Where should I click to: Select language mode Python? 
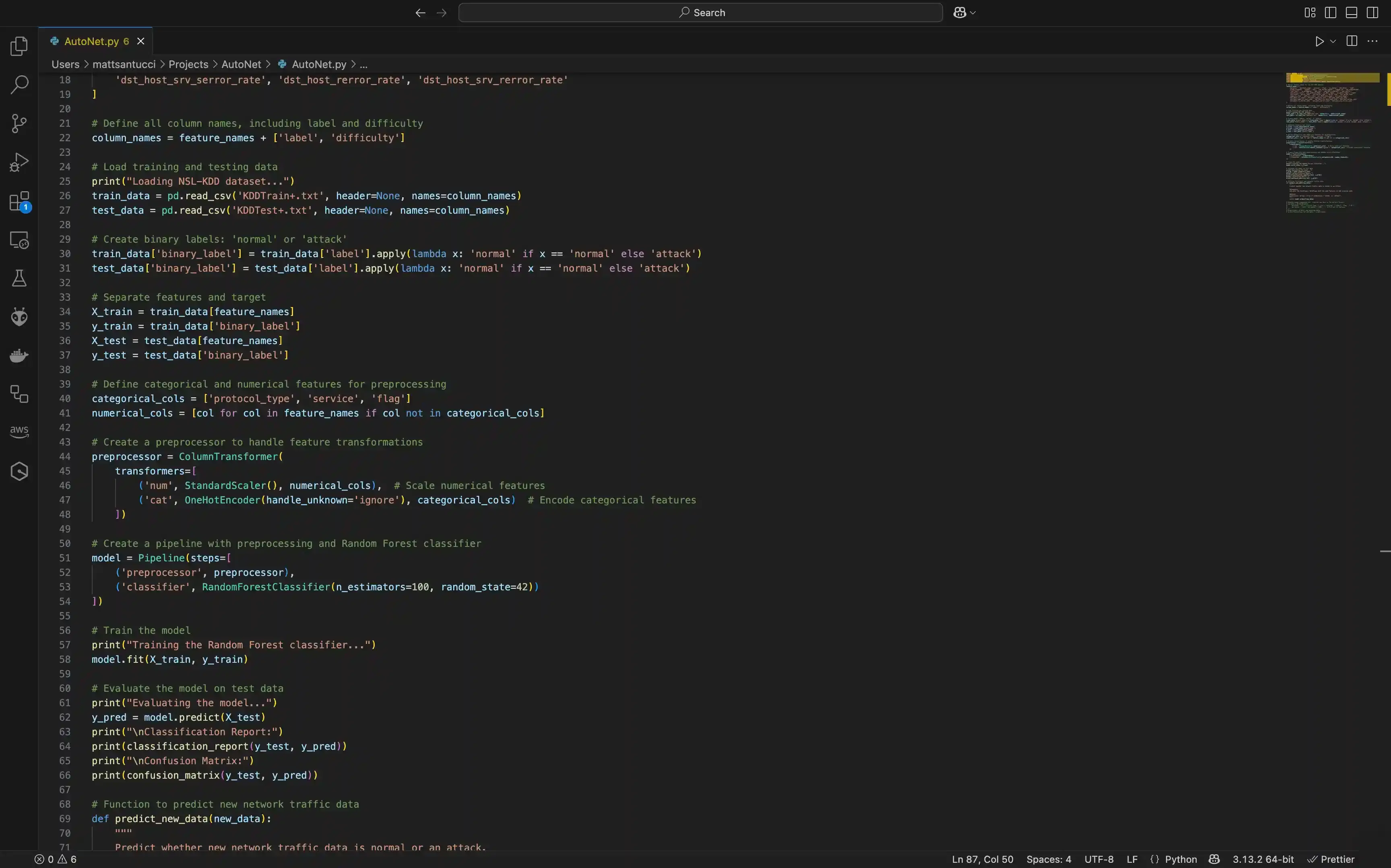point(1181,860)
